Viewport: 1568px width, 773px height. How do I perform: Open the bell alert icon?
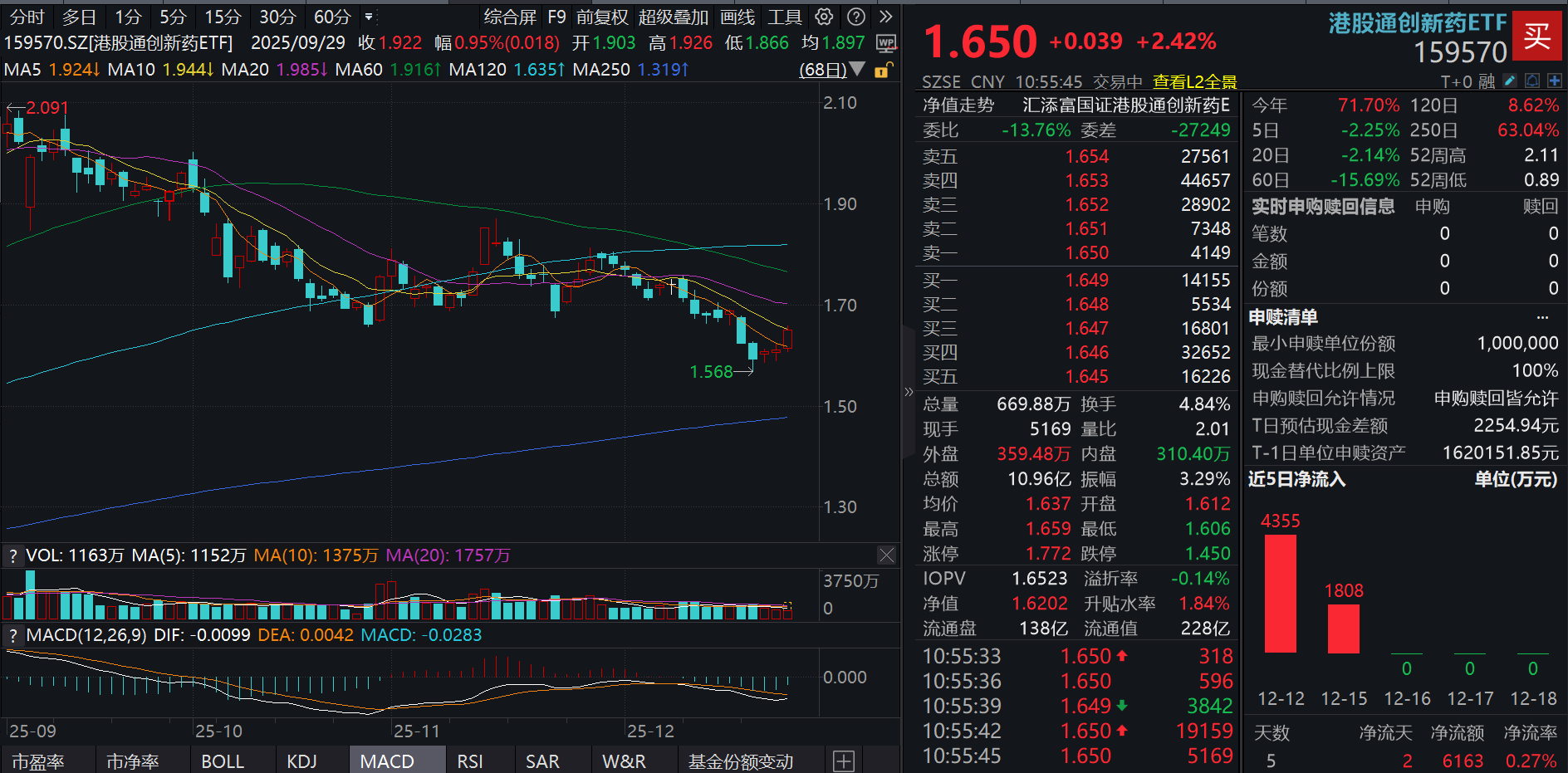tap(1531, 81)
